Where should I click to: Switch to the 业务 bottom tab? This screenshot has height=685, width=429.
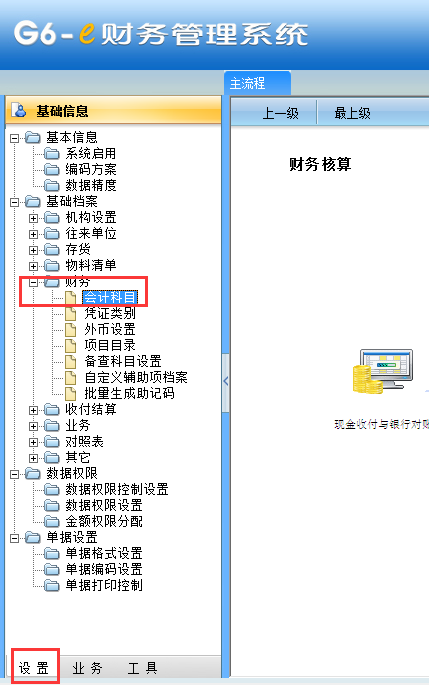coord(87,668)
